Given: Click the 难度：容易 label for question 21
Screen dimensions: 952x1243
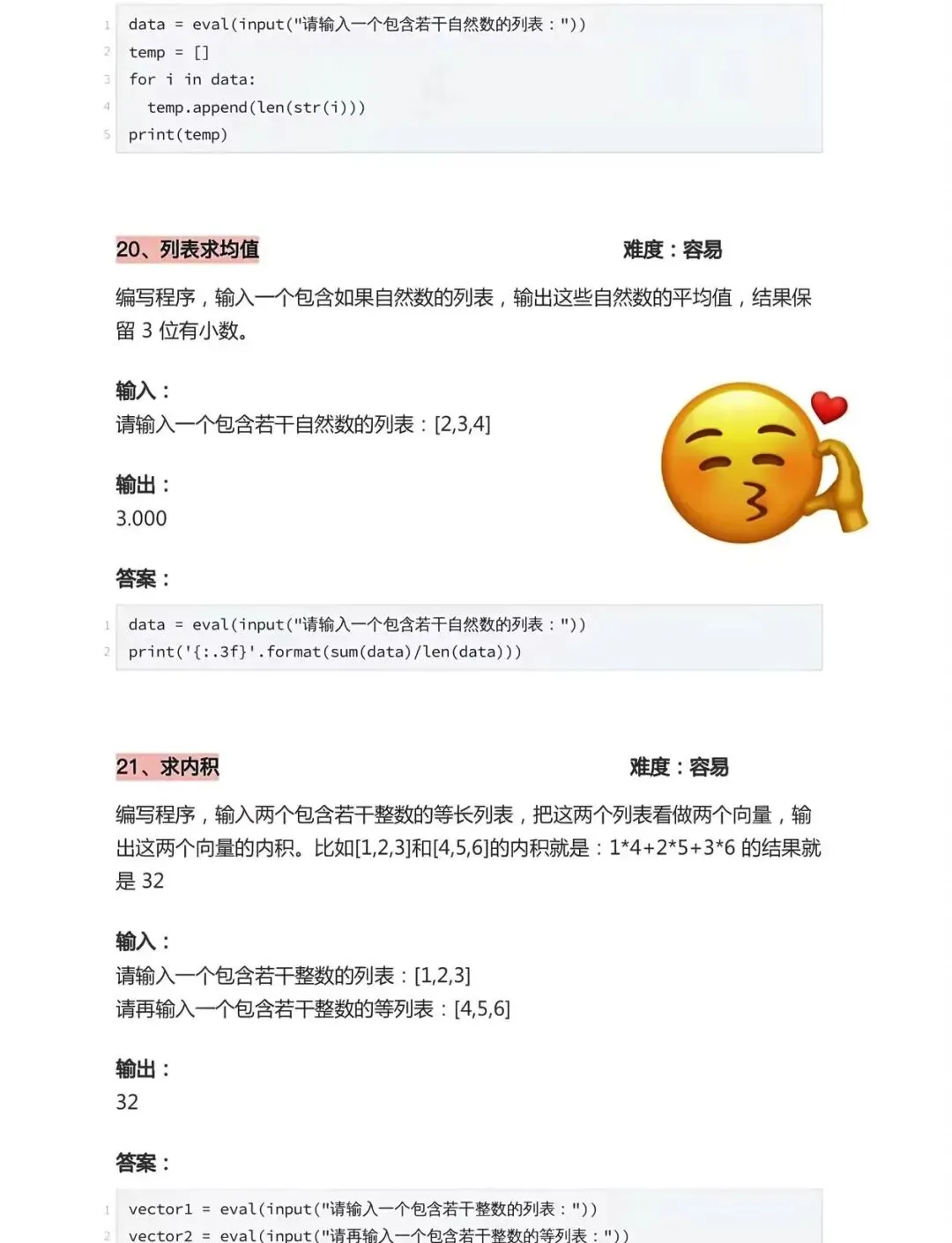Looking at the screenshot, I should (x=679, y=767).
